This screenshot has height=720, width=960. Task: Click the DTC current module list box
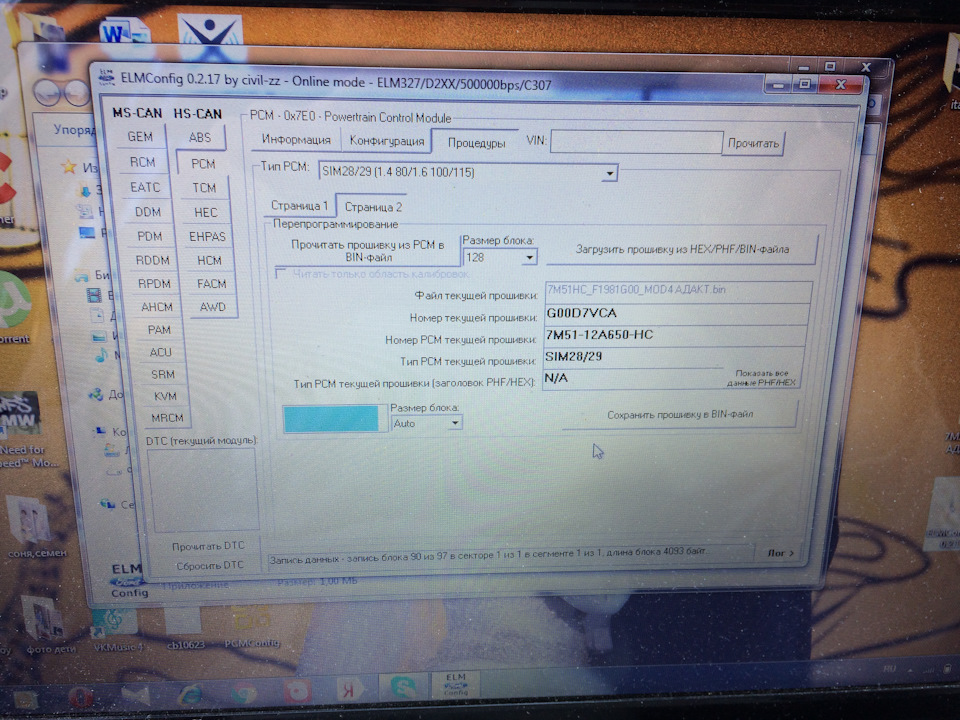pos(202,489)
